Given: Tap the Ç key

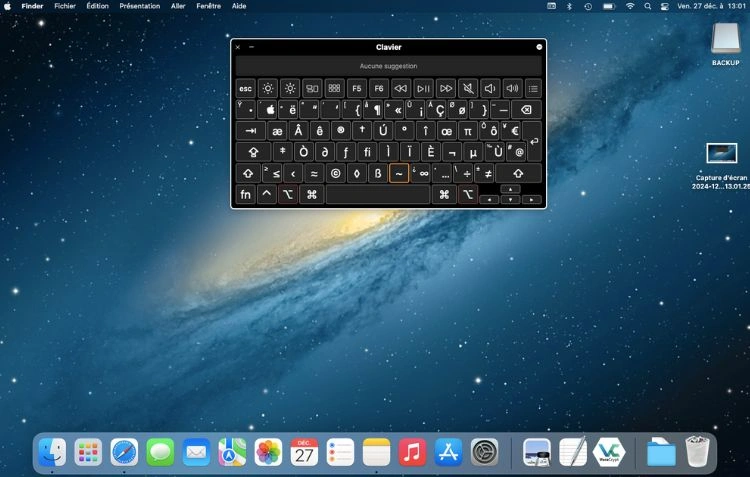Looking at the screenshot, I should coord(437,110).
